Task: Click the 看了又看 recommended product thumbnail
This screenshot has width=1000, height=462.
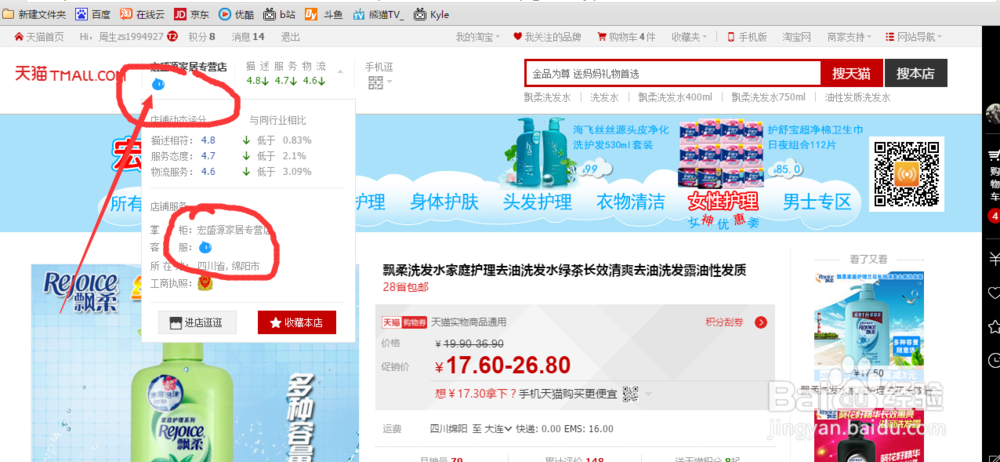Action: coord(868,325)
